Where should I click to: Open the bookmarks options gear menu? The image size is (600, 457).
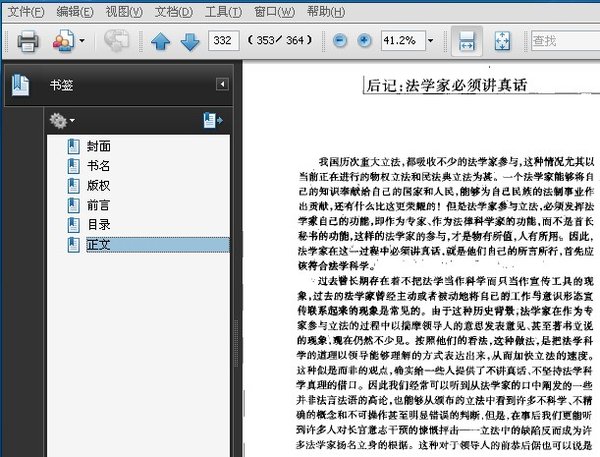point(61,121)
